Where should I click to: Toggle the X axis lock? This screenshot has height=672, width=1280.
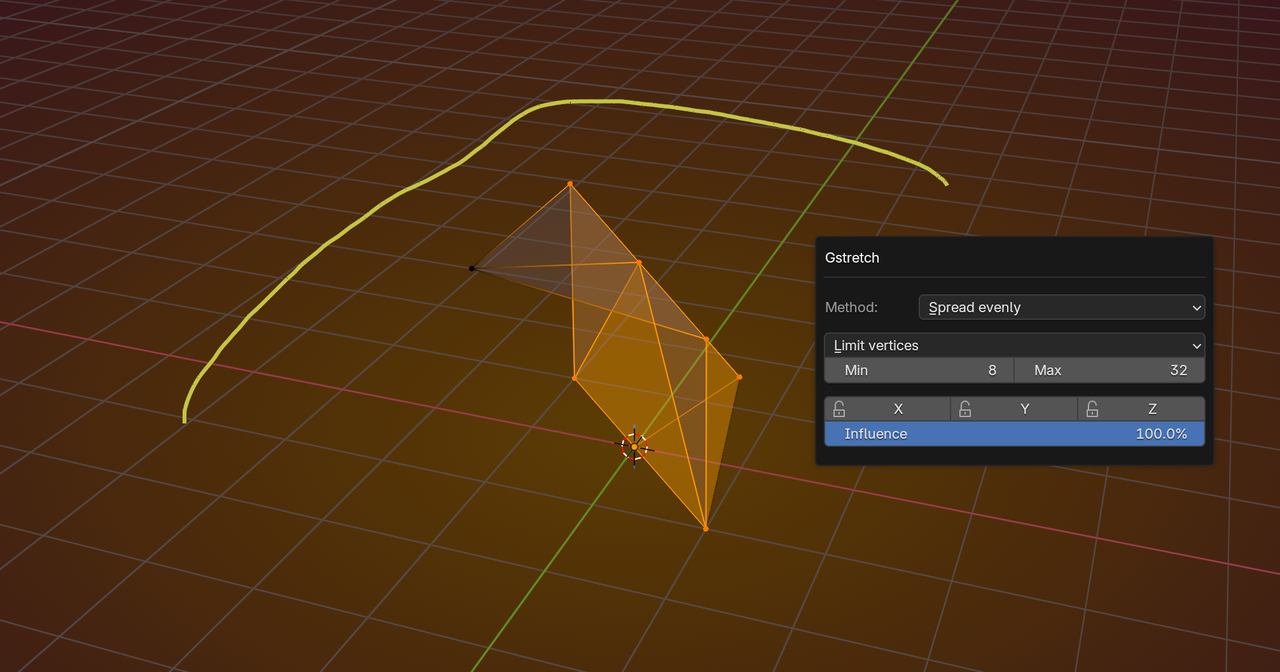pos(887,409)
